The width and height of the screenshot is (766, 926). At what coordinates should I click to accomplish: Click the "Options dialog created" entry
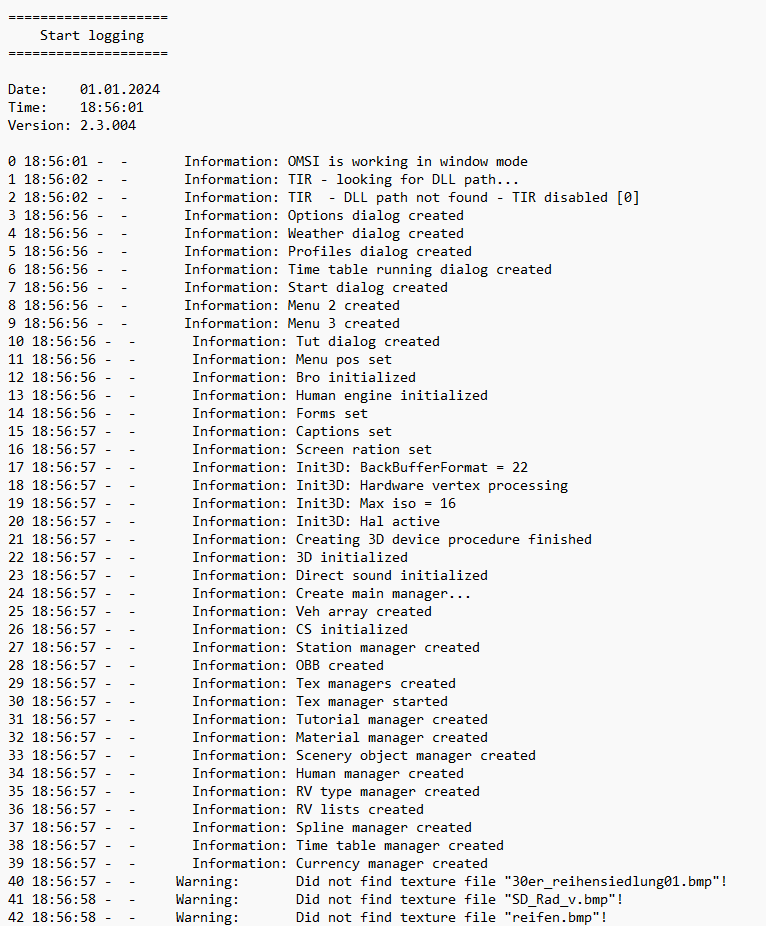(x=375, y=215)
